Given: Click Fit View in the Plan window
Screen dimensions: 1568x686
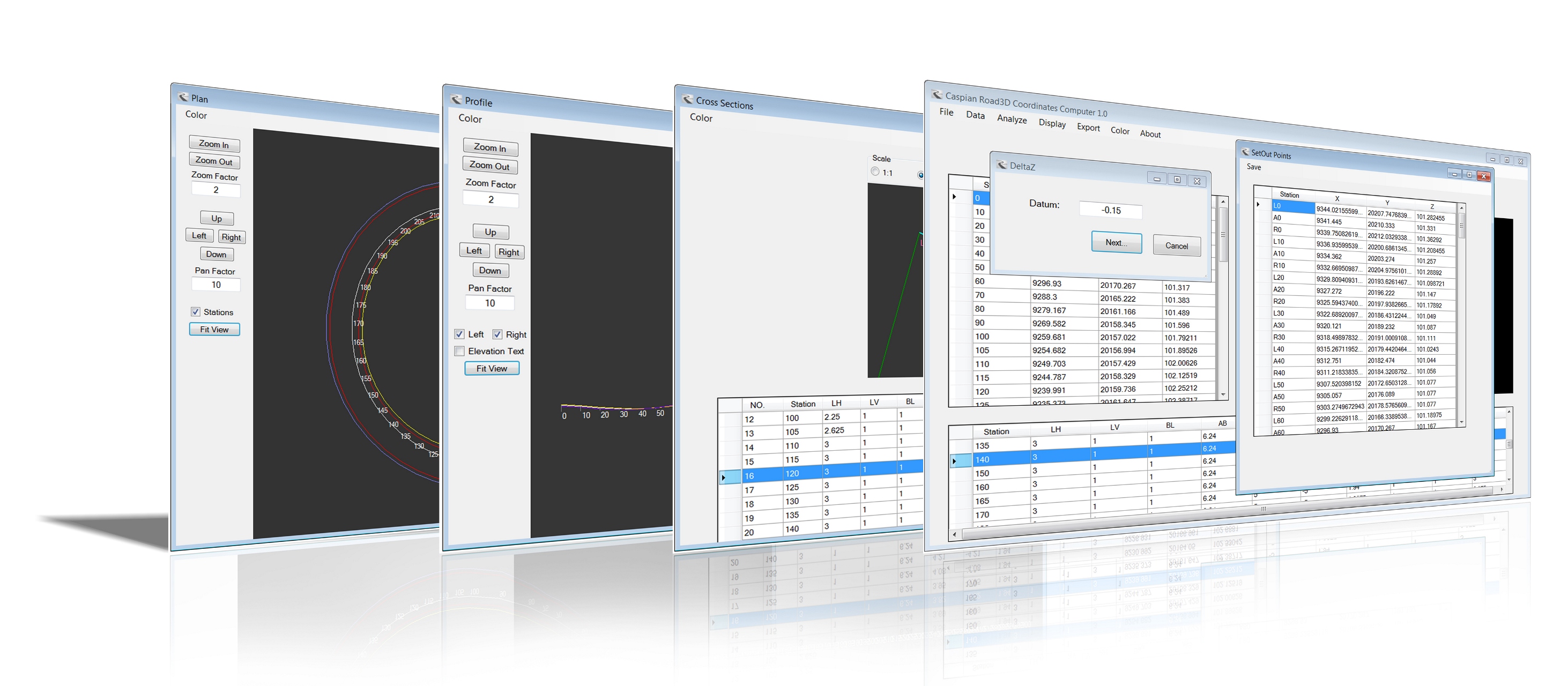Looking at the screenshot, I should (x=214, y=329).
